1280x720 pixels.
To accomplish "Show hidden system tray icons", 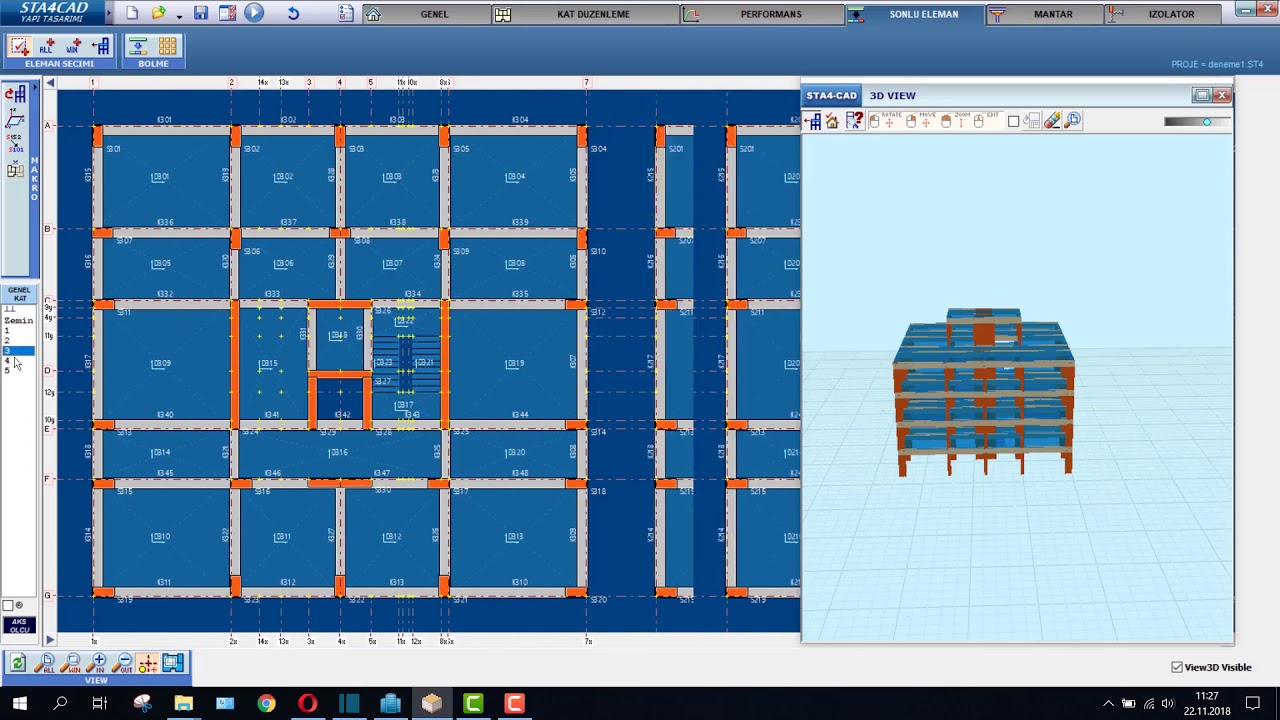I will click(1108, 704).
